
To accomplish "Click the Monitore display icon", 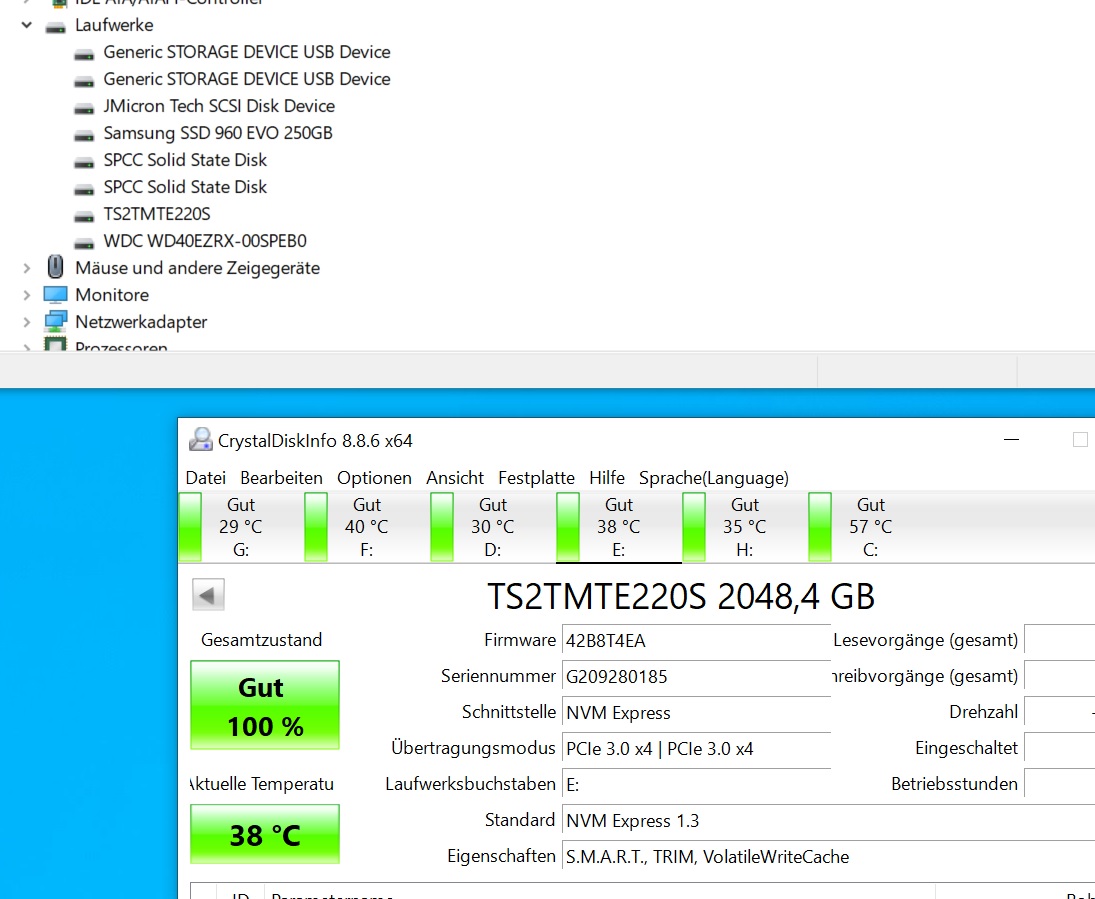I will [55, 294].
